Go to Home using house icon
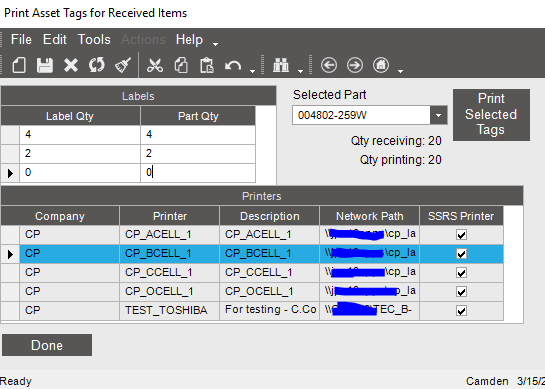 tap(381, 65)
